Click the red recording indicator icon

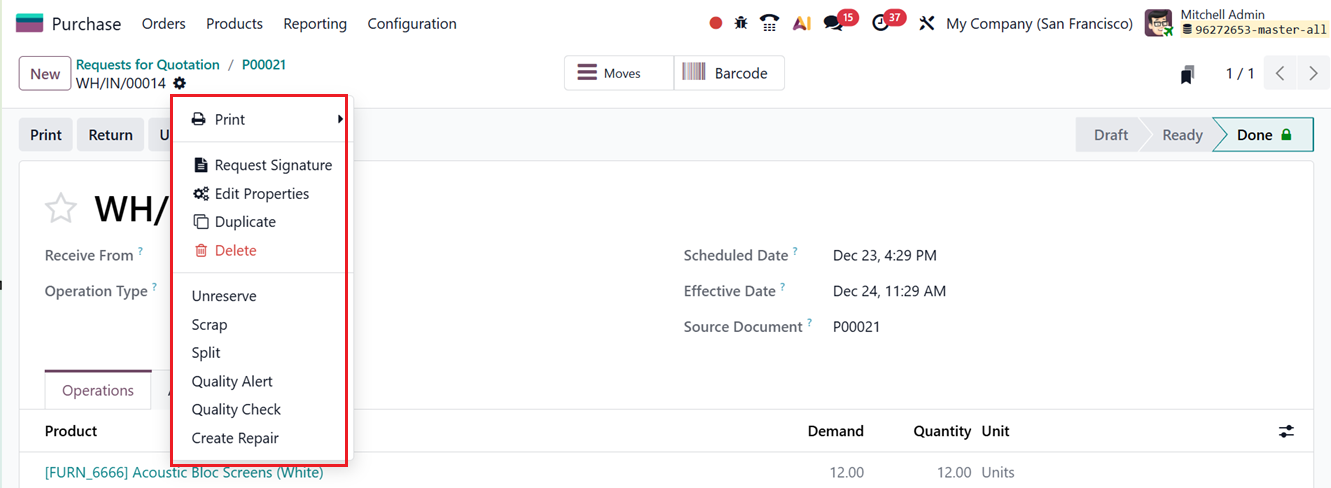point(715,23)
